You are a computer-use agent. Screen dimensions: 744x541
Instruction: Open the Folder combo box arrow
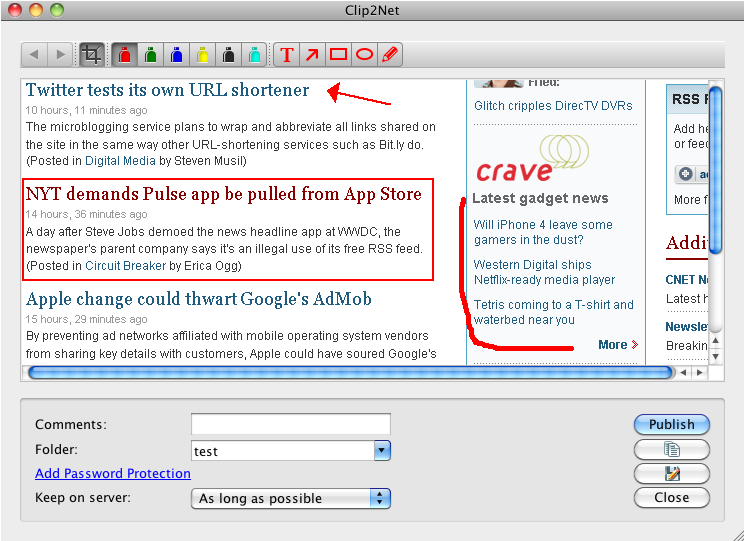point(382,450)
